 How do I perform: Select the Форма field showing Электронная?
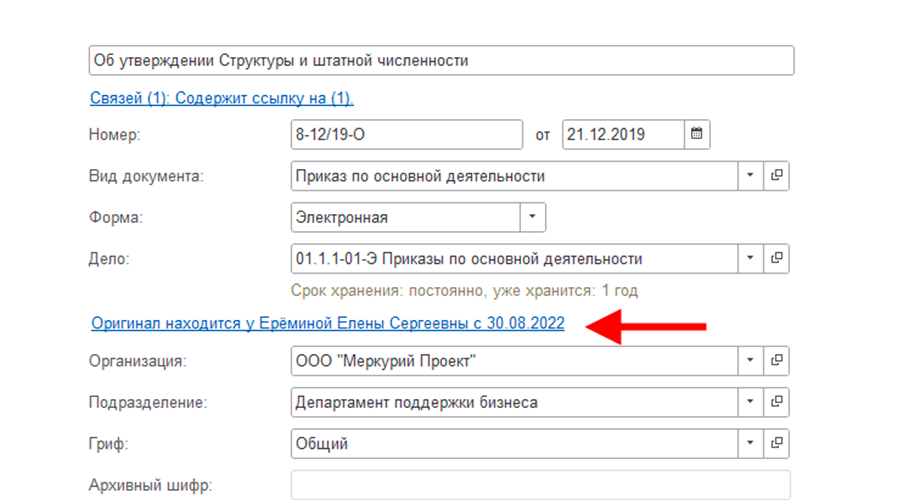point(406,217)
